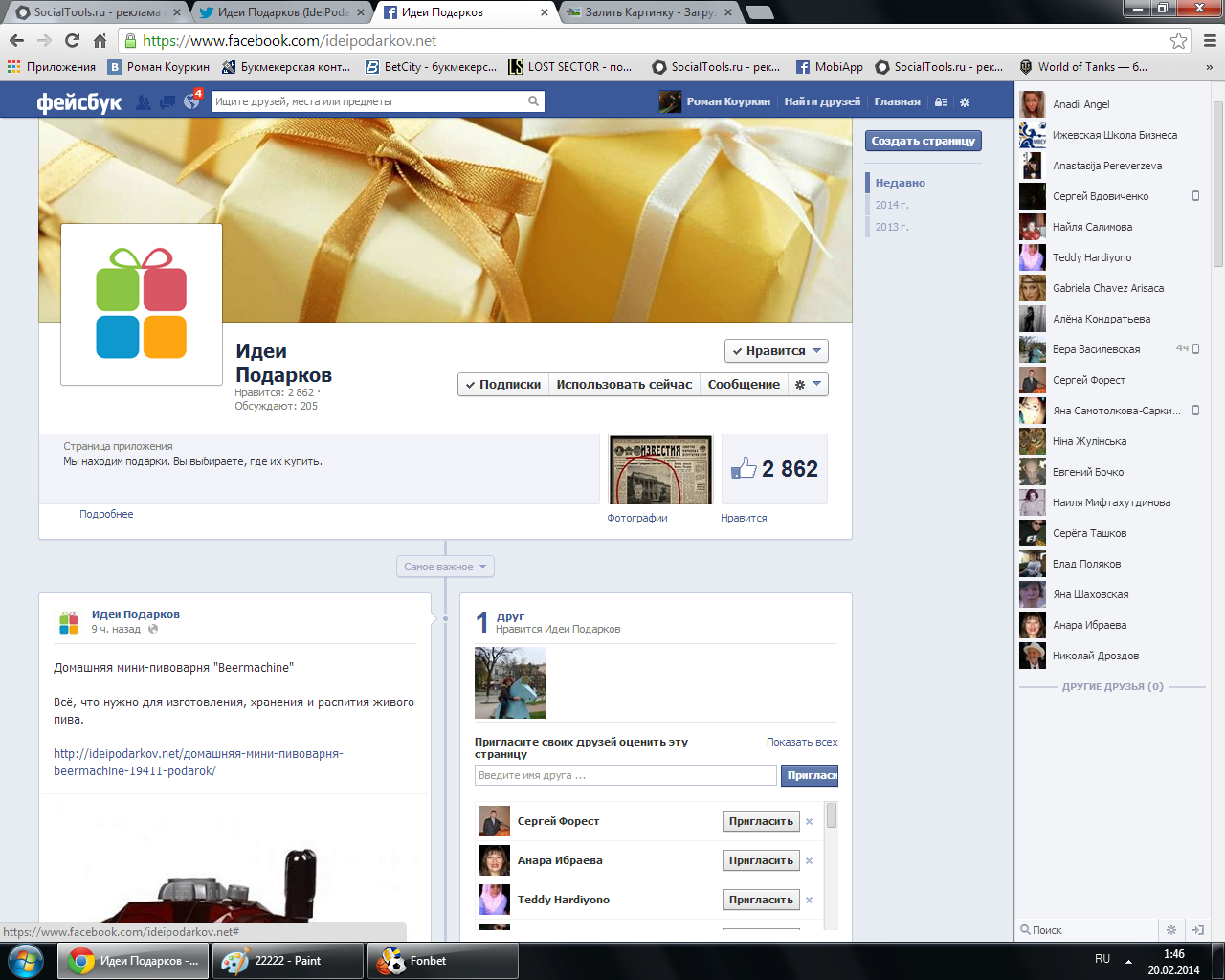Reload the page with refresh icon
This screenshot has height=980, width=1225.
click(72, 40)
